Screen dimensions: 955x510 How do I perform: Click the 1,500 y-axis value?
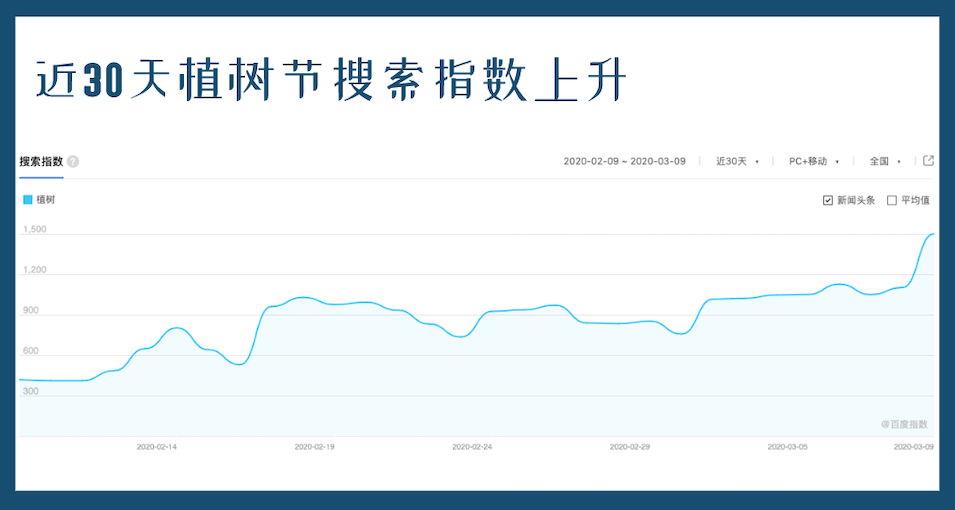(35, 230)
